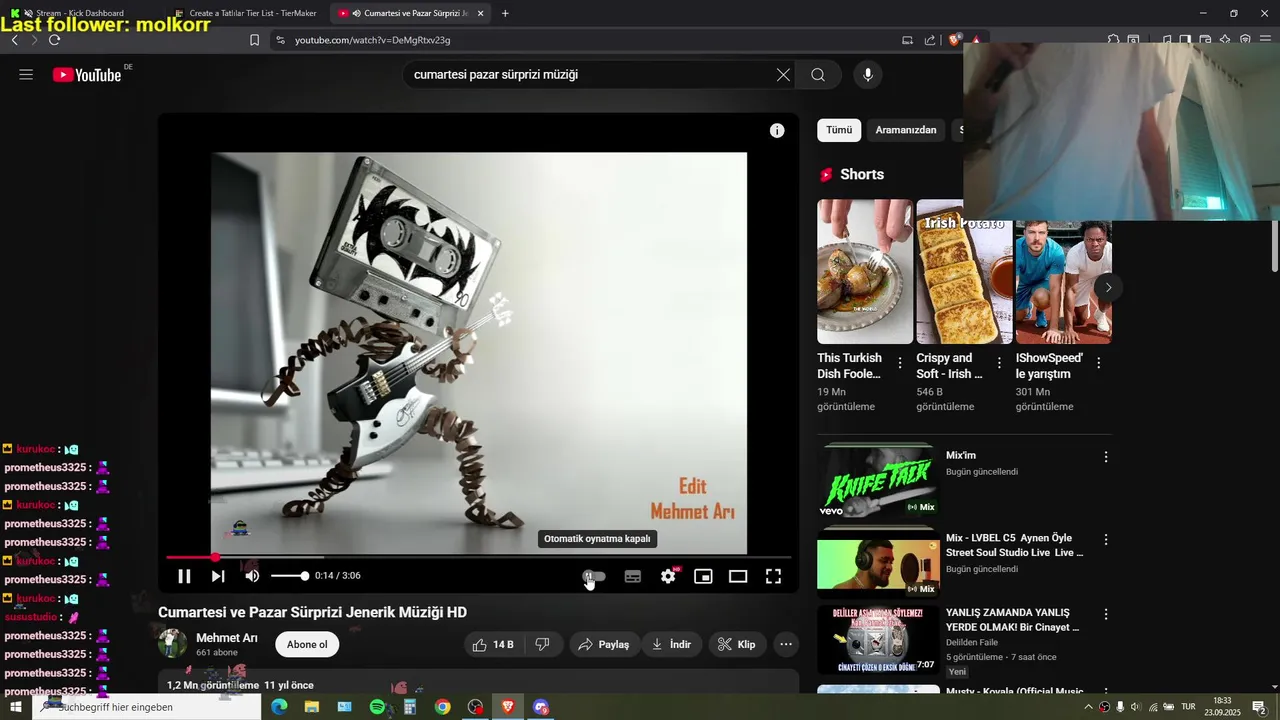Open the Turkish Dish short thumbnail
The width and height of the screenshot is (1280, 720).
[x=865, y=272]
